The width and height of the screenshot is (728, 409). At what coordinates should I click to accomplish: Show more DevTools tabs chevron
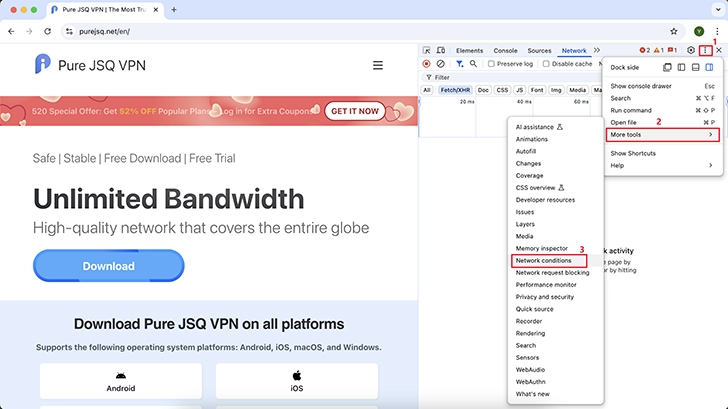tap(597, 50)
